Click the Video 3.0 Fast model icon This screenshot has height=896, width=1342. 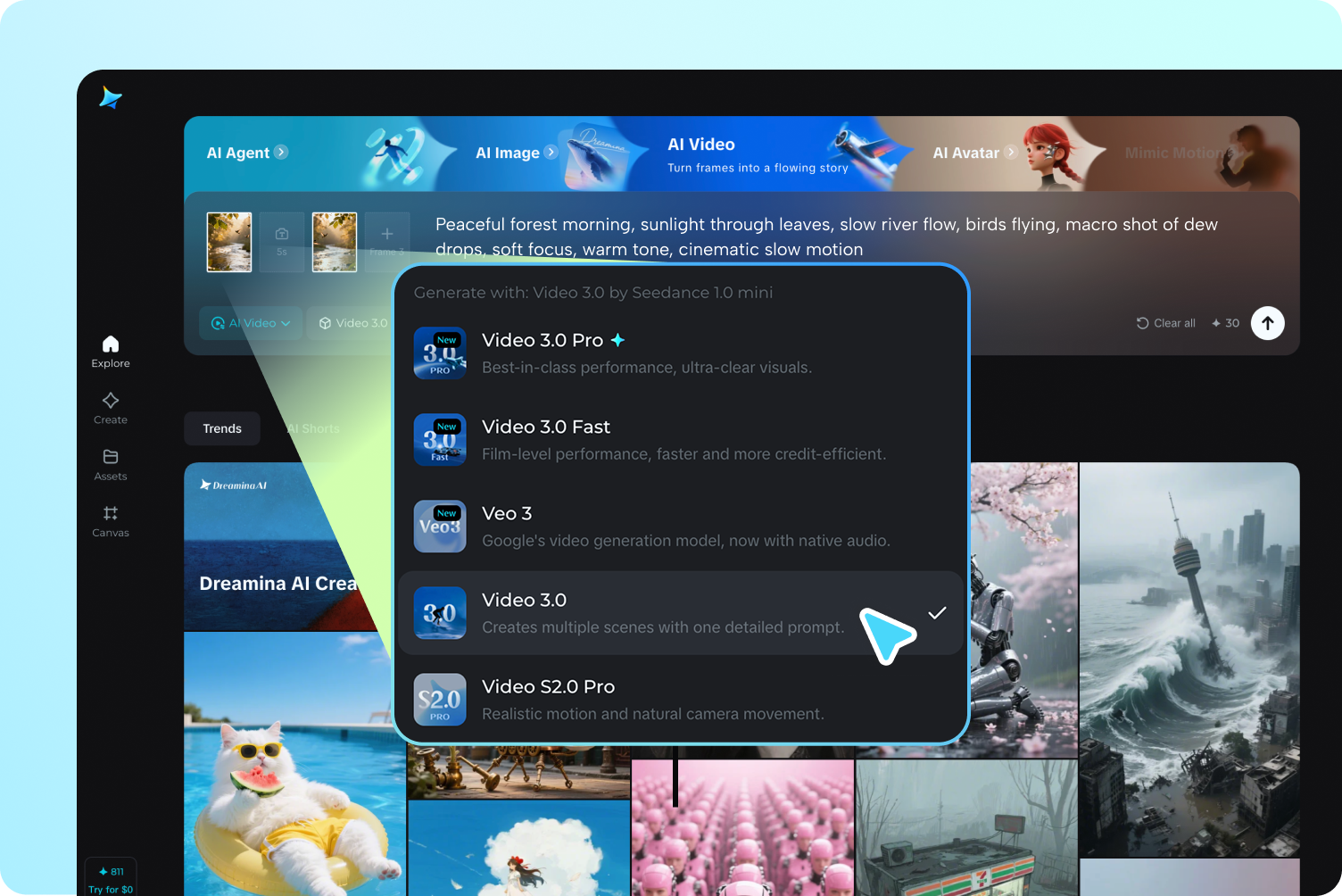click(x=440, y=440)
